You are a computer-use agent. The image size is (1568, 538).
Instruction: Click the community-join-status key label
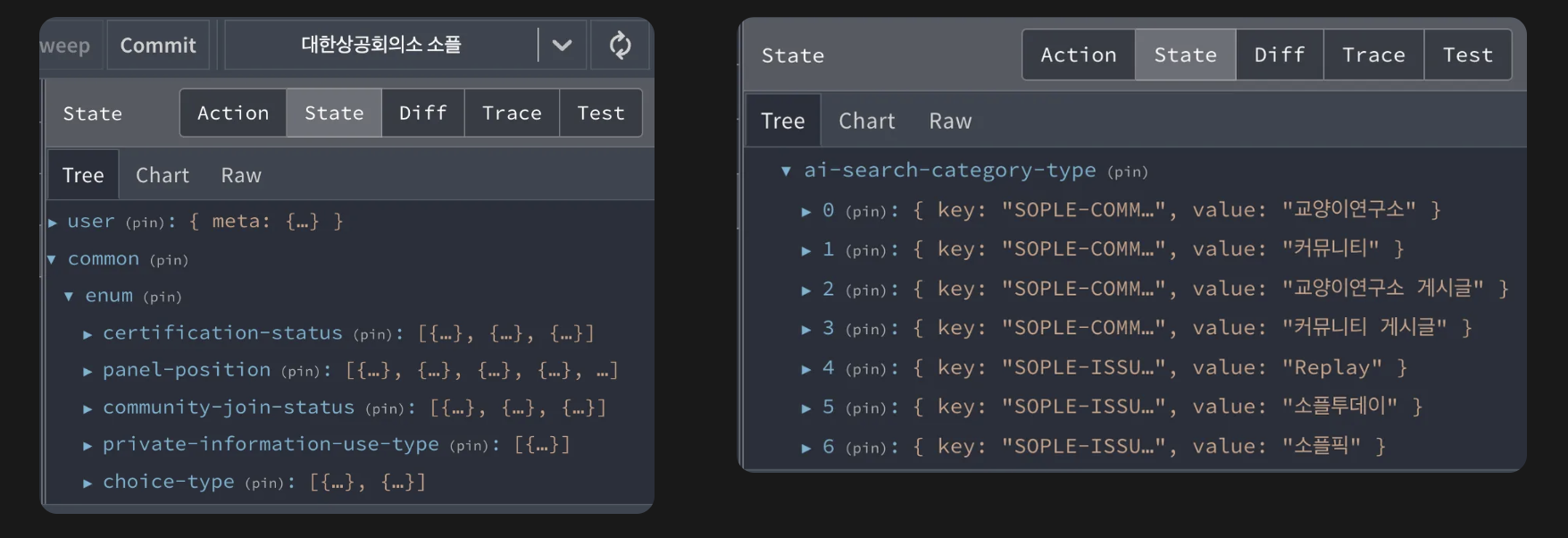click(x=229, y=407)
